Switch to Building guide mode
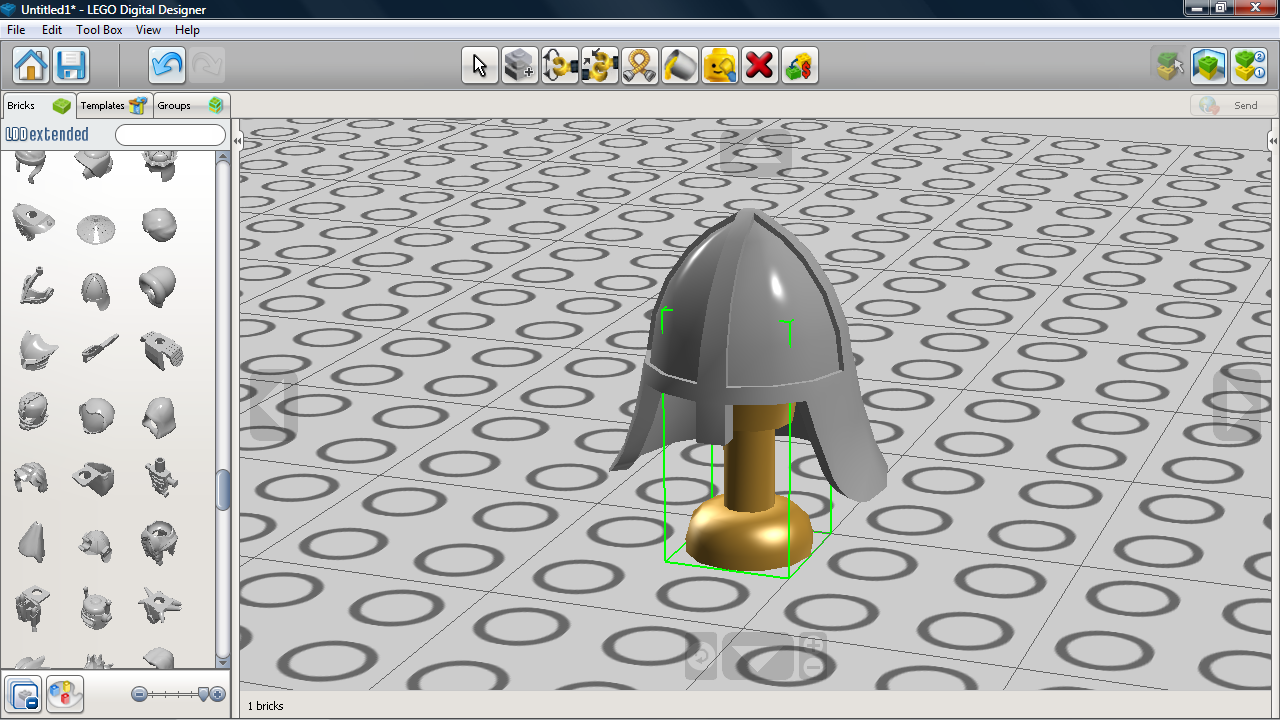Screen dimensions: 1280x720 click(x=1249, y=66)
